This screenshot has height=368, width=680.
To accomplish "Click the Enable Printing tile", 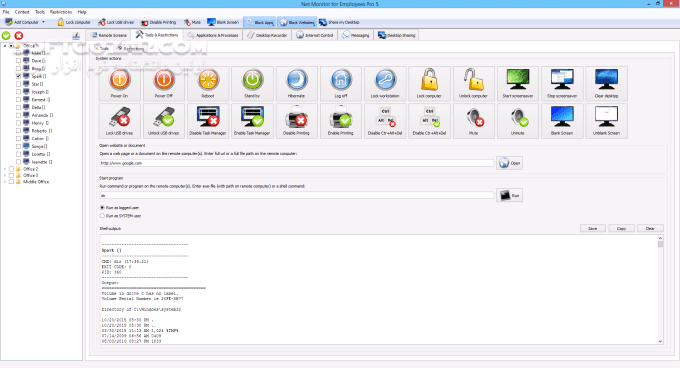I will click(x=341, y=121).
